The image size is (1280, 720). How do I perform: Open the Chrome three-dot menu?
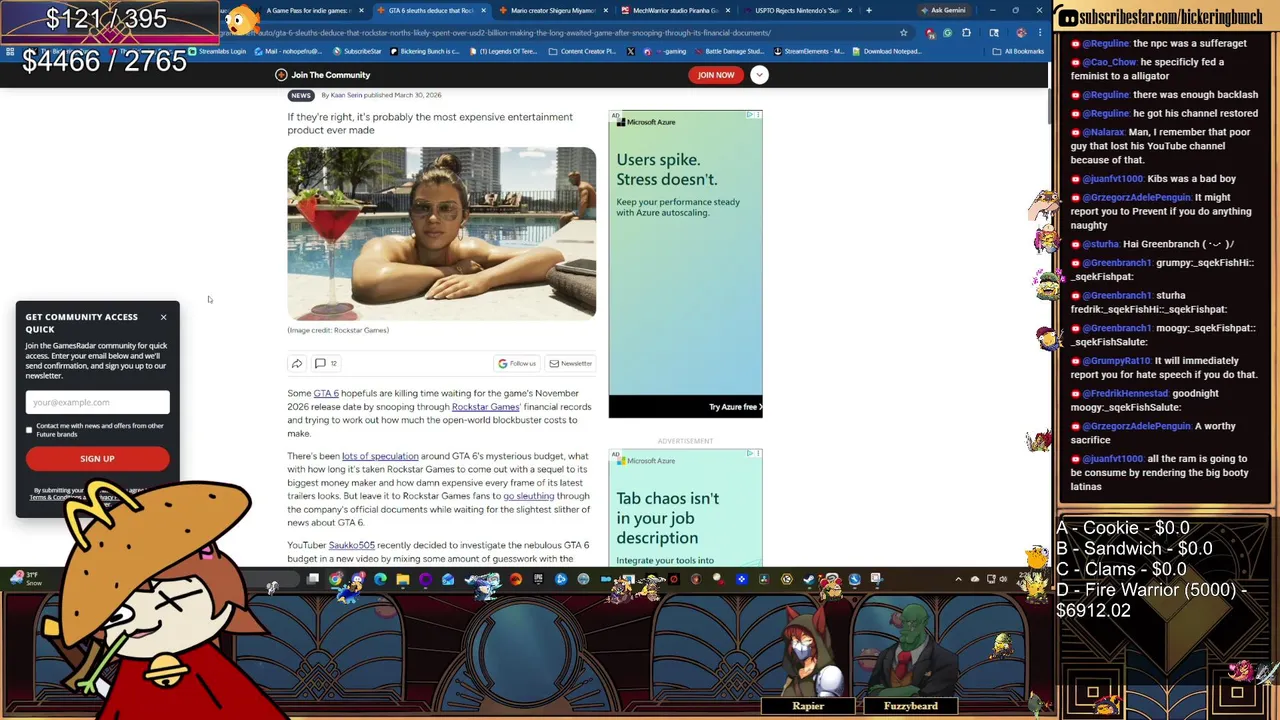point(1039,33)
